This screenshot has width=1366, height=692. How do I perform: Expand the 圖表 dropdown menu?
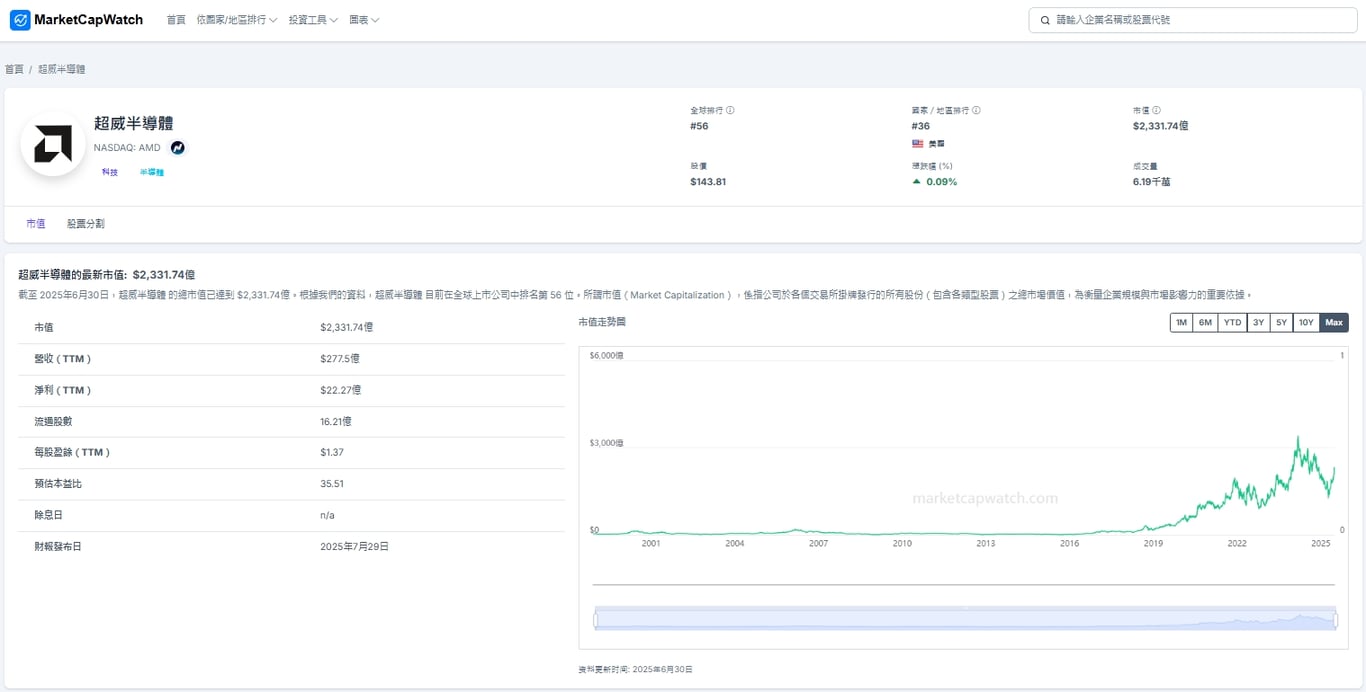(x=364, y=20)
